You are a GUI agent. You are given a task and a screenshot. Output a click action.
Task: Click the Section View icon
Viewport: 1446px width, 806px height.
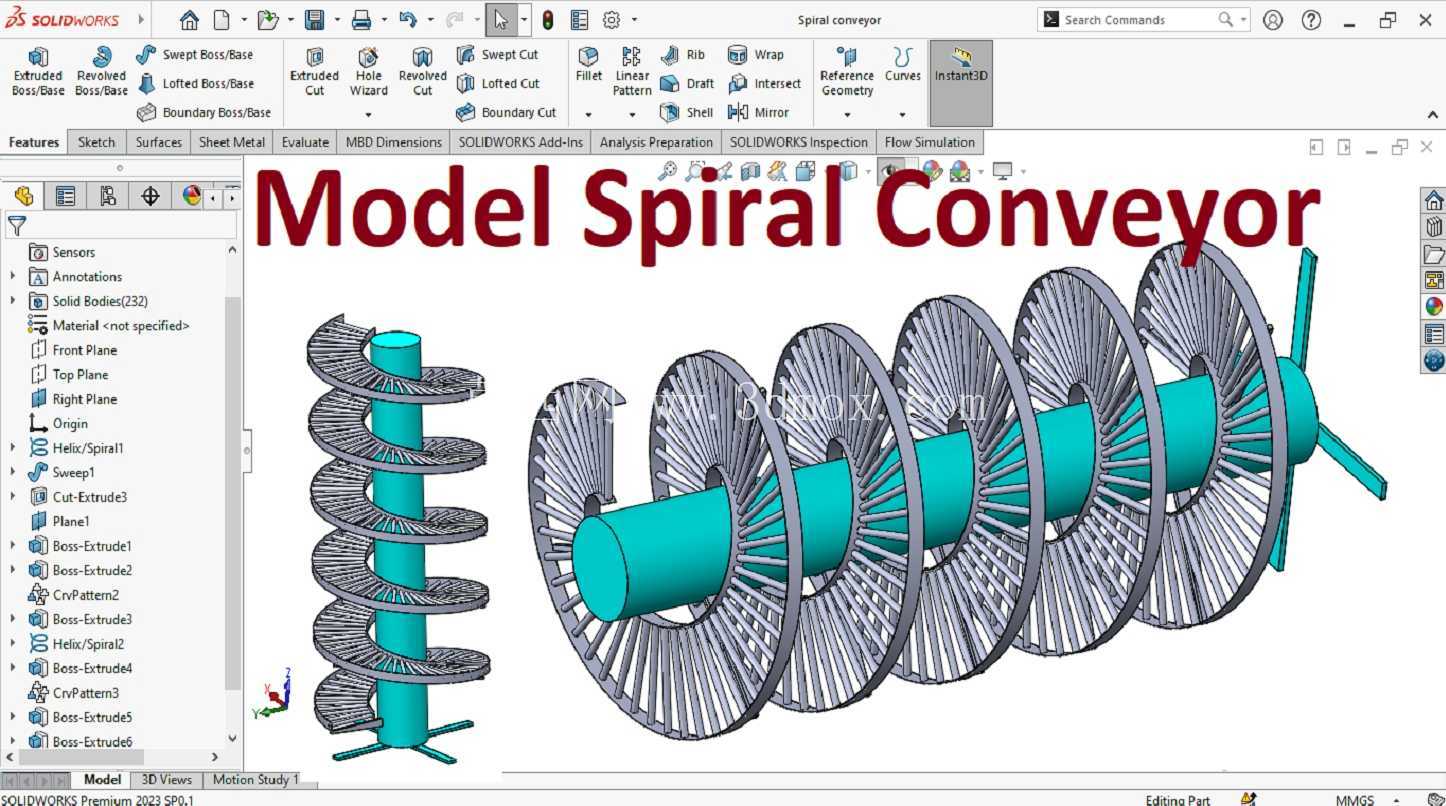pyautogui.click(x=751, y=171)
